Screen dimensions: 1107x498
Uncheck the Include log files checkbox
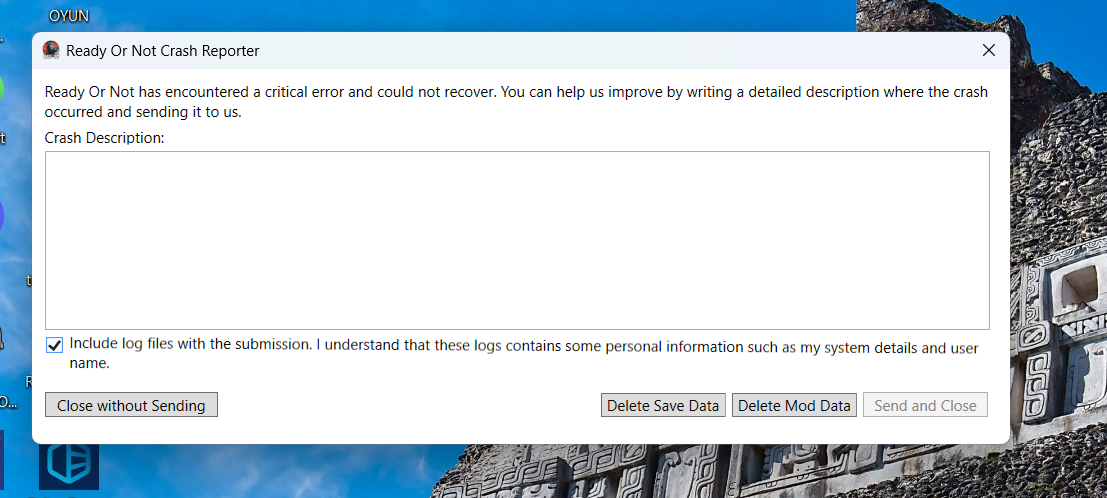pos(54,345)
